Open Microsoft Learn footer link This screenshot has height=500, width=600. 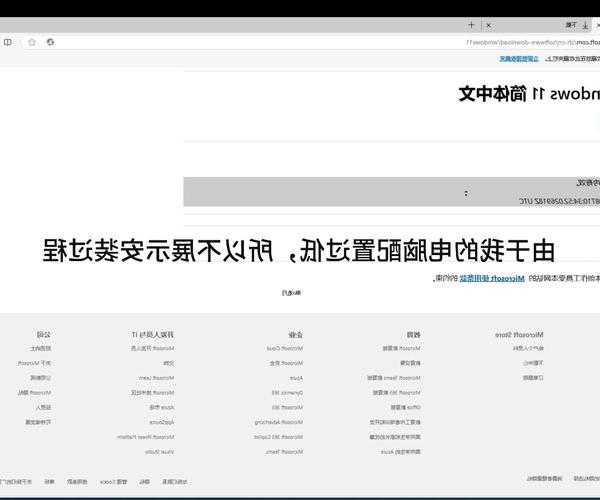157,378
